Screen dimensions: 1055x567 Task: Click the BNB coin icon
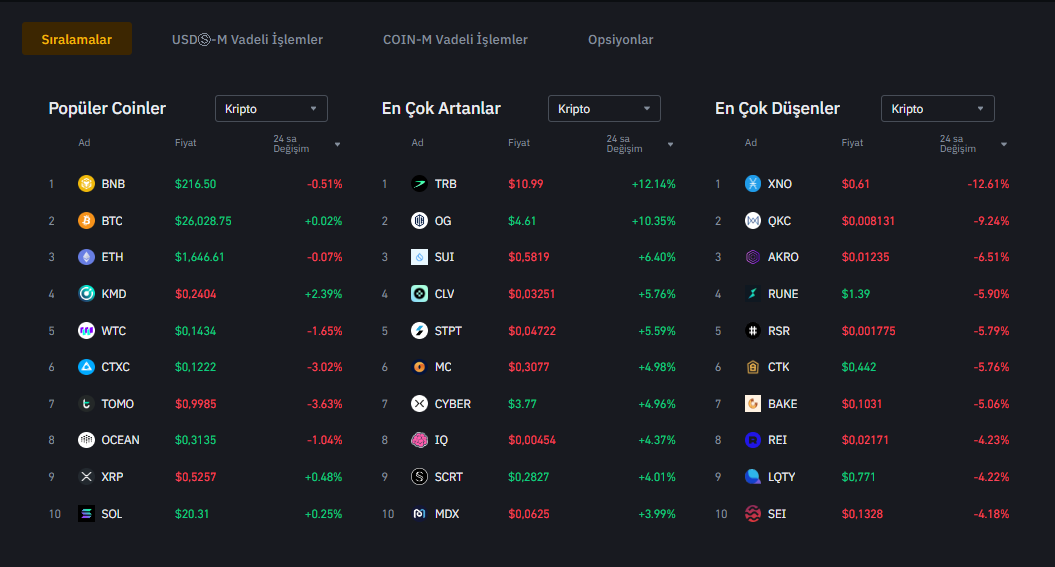86,184
